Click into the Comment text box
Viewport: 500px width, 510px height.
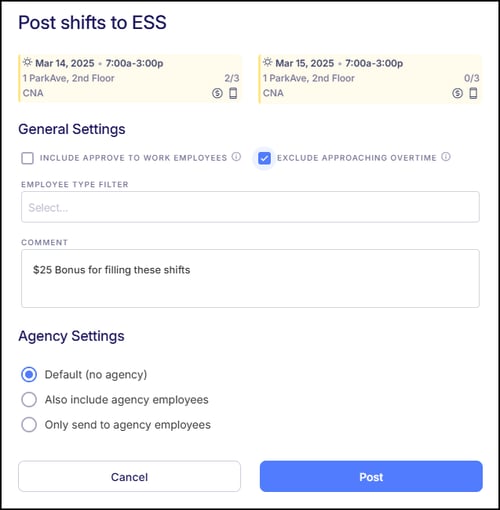250,278
